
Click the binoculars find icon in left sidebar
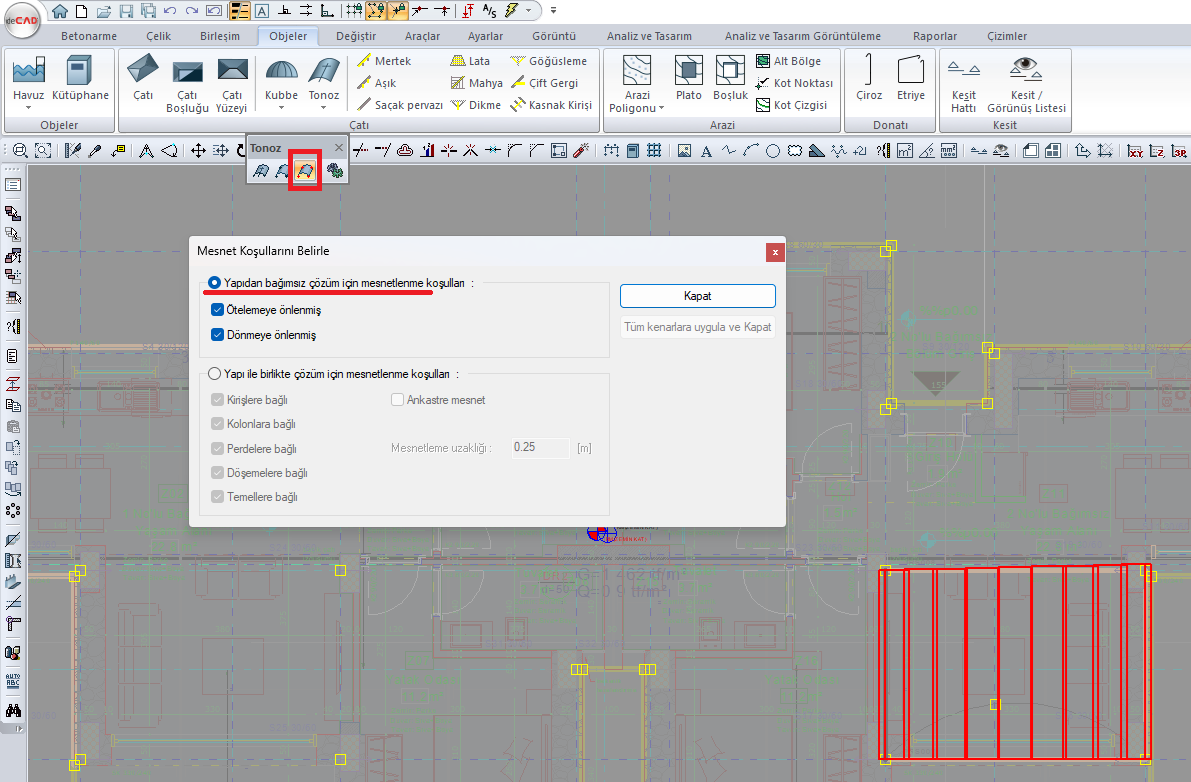(x=13, y=711)
